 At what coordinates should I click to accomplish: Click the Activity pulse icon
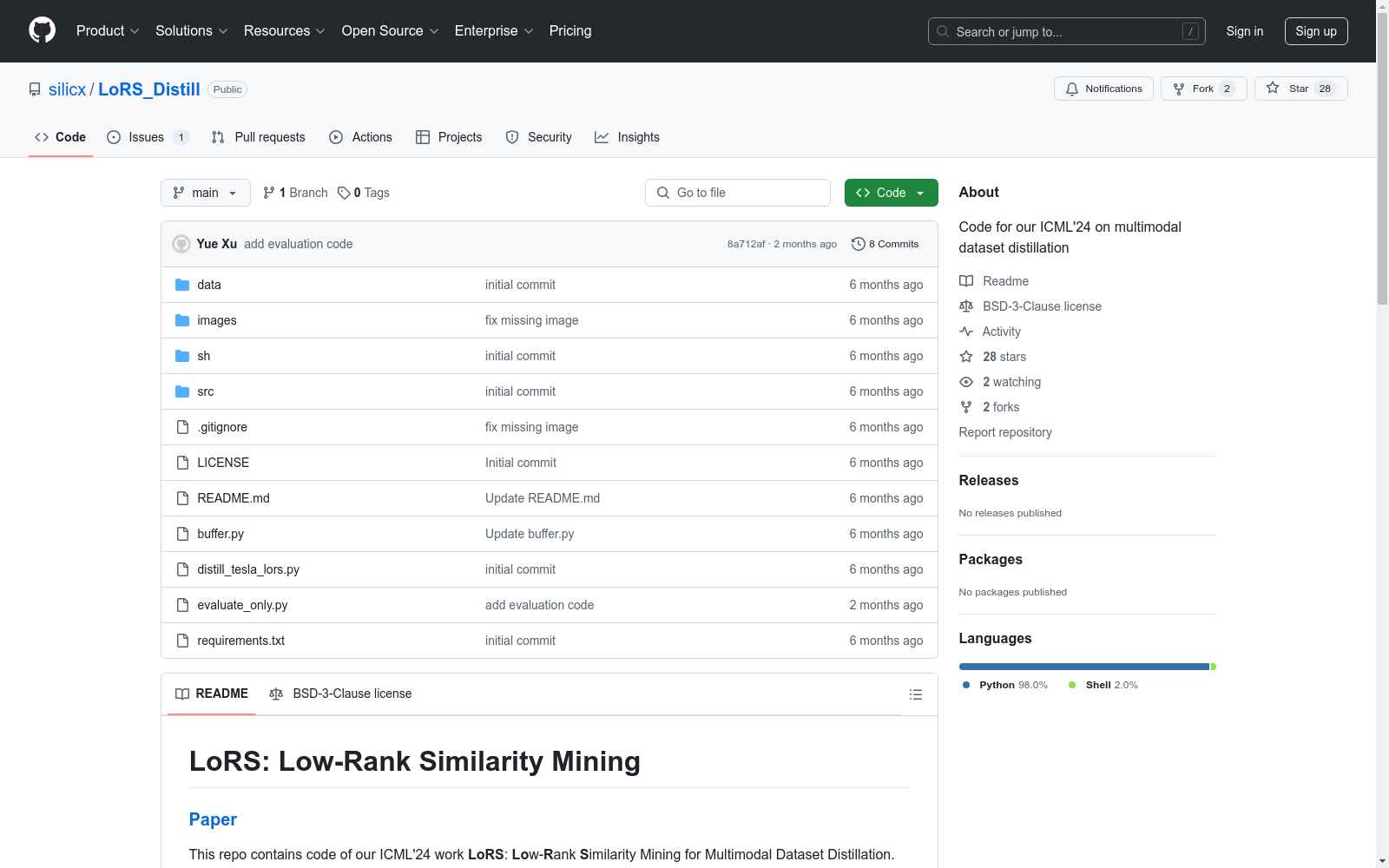coord(966,332)
